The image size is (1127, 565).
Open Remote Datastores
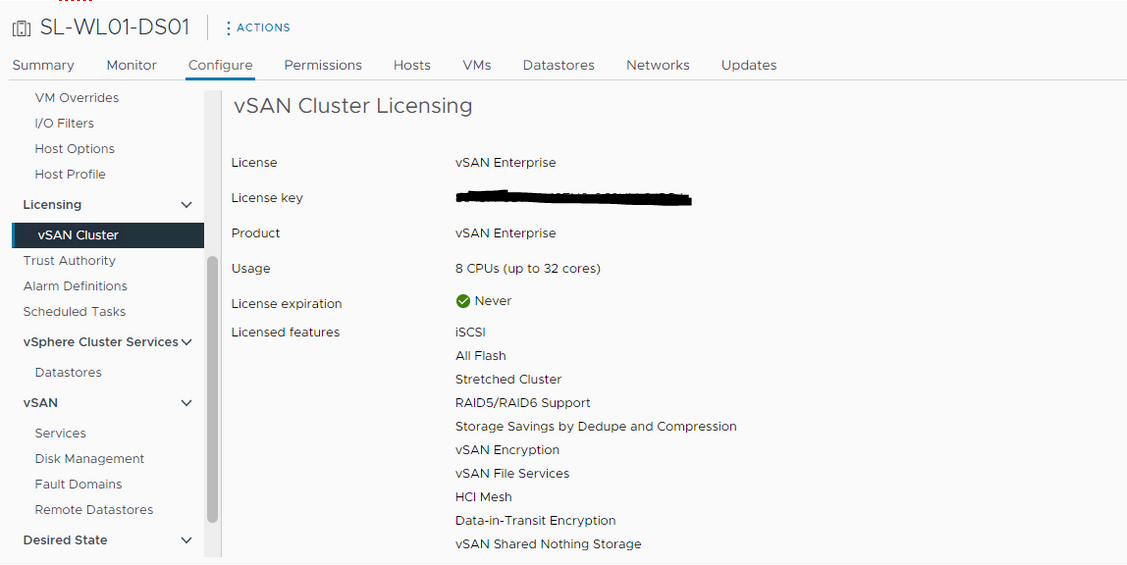click(94, 510)
